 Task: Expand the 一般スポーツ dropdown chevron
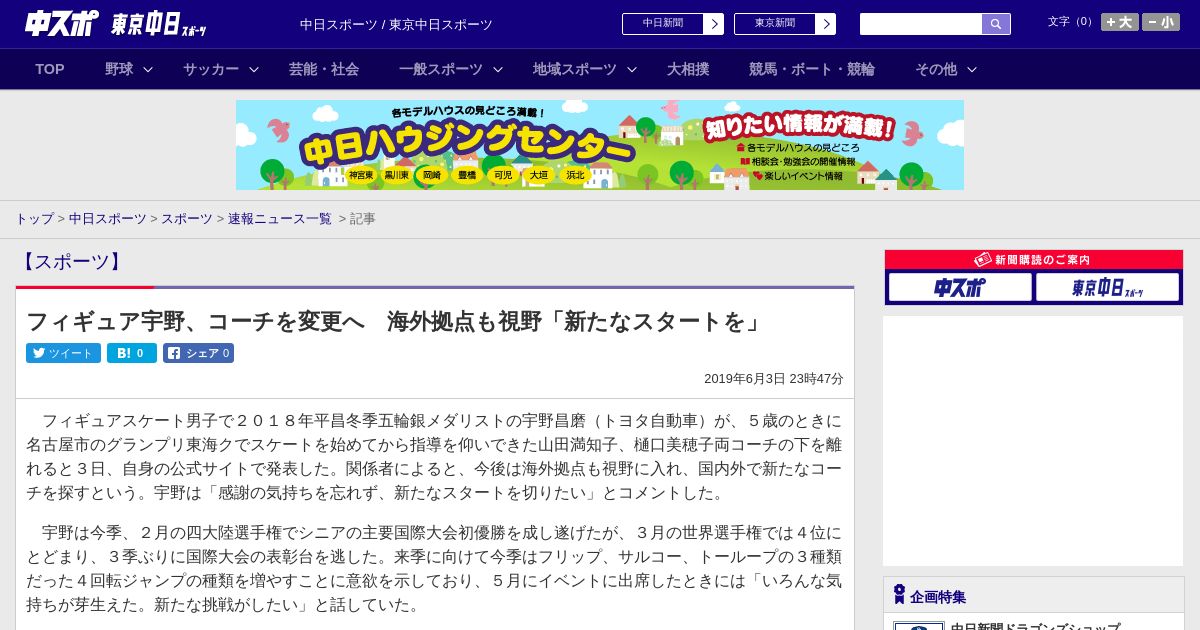[498, 69]
